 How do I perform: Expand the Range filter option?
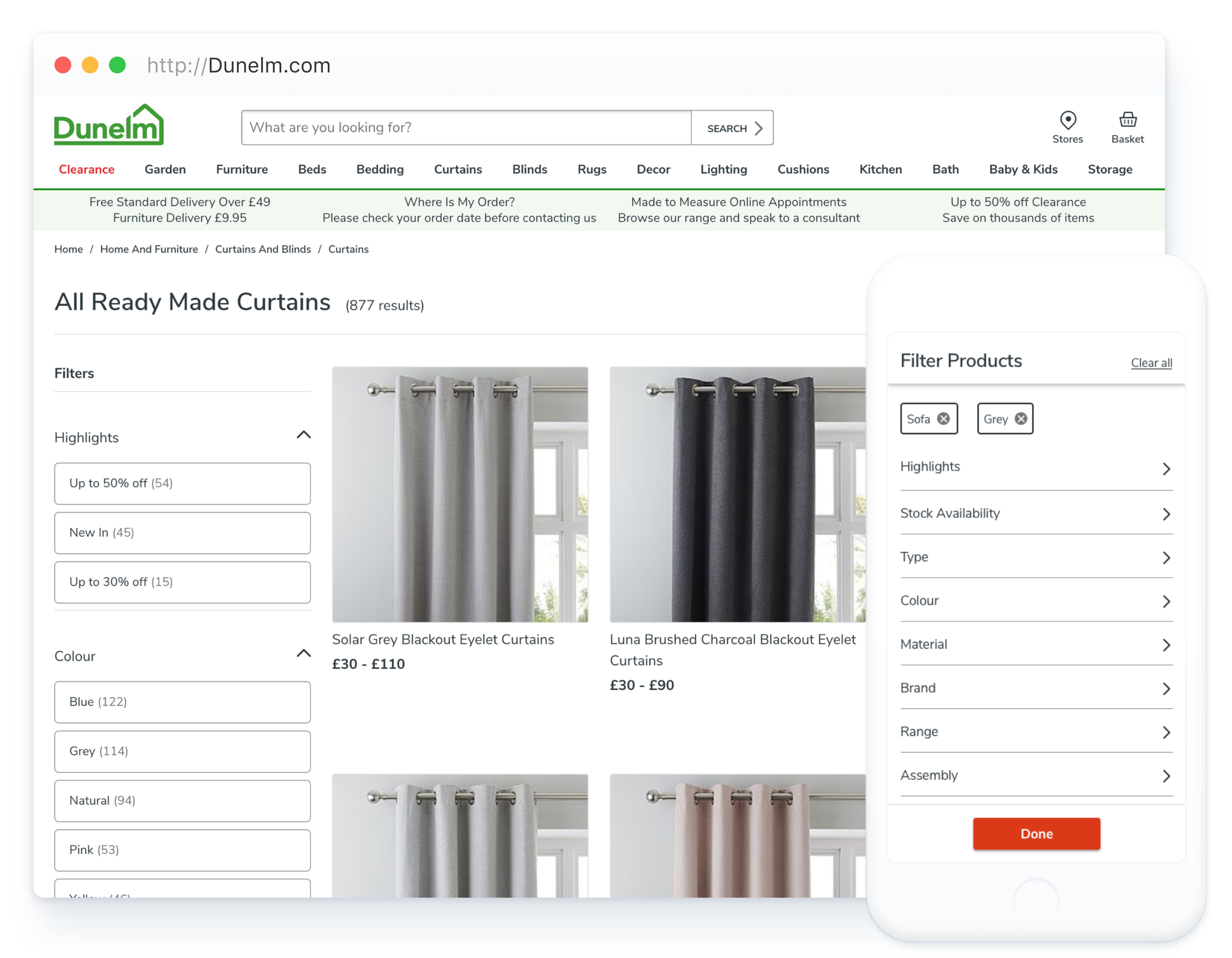pos(1036,732)
